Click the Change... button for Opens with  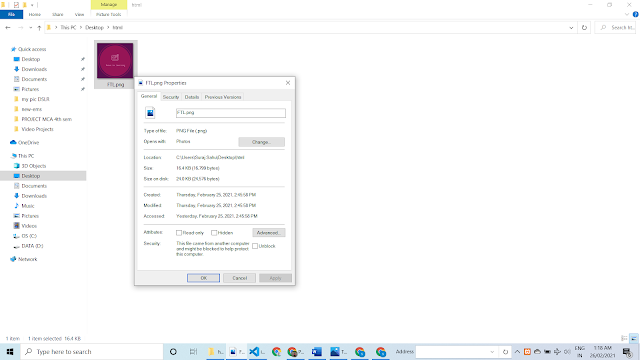click(261, 142)
